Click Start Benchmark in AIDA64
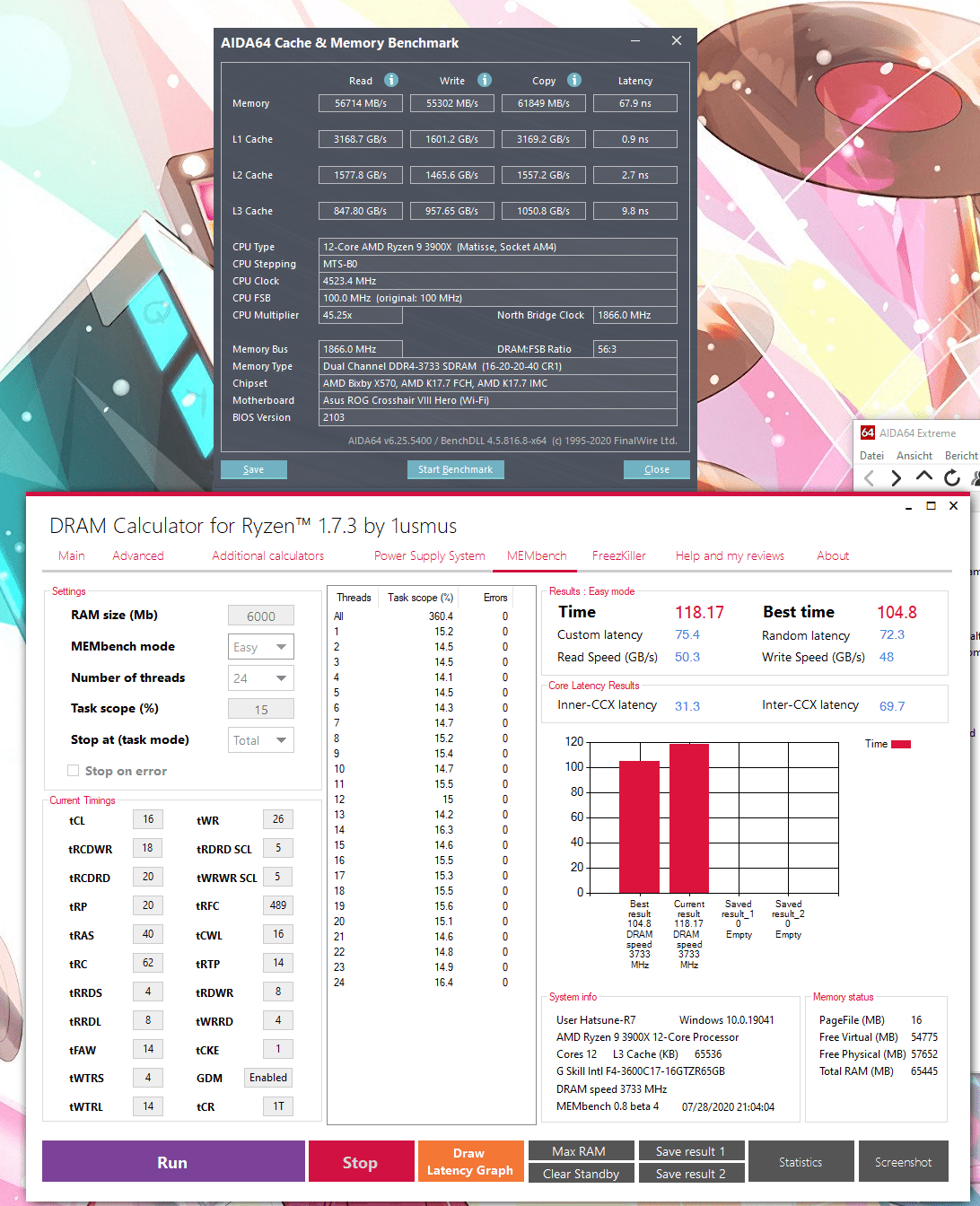The height and width of the screenshot is (1206, 980). coord(455,469)
